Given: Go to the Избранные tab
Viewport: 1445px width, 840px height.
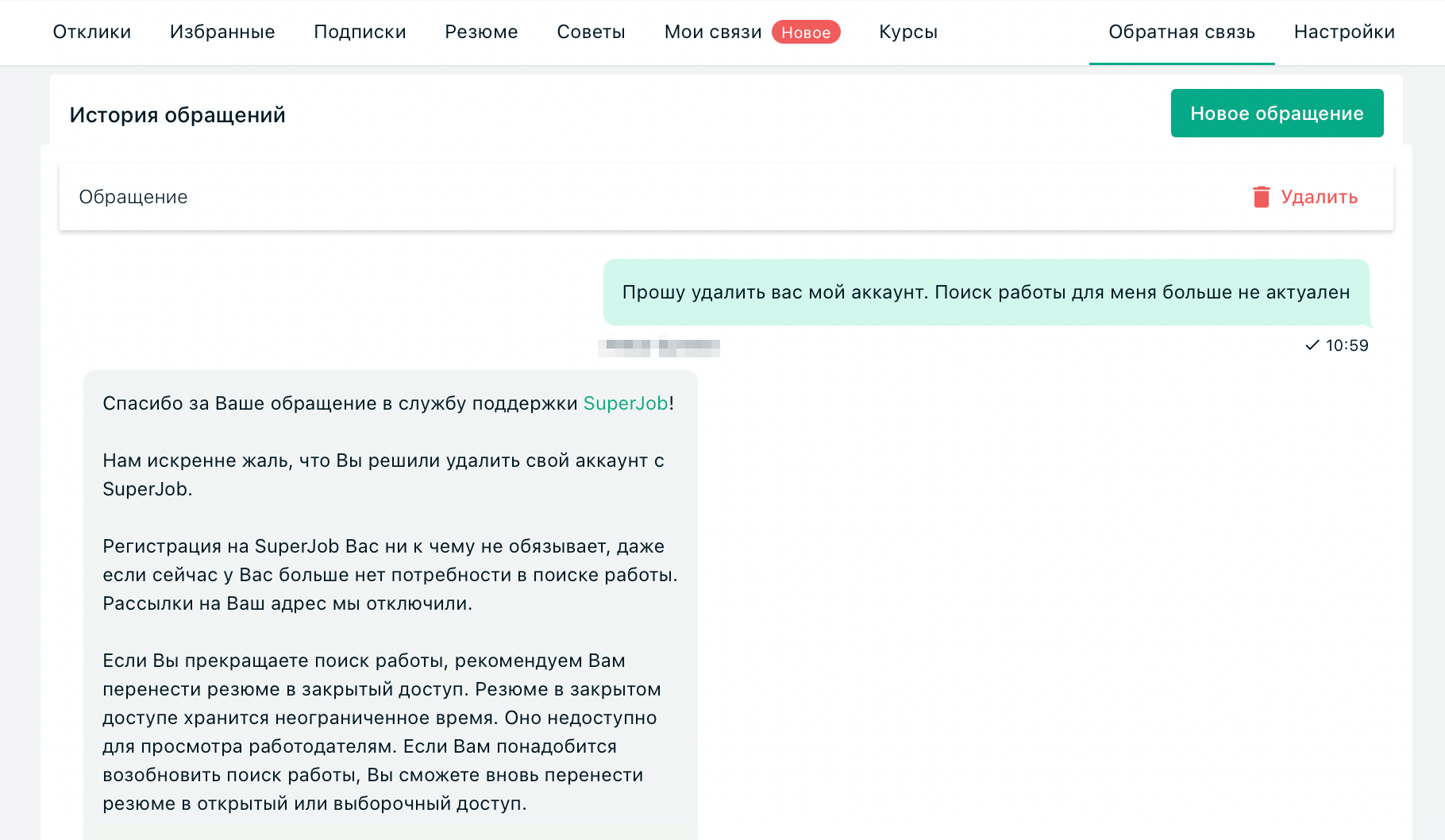Looking at the screenshot, I should [222, 32].
